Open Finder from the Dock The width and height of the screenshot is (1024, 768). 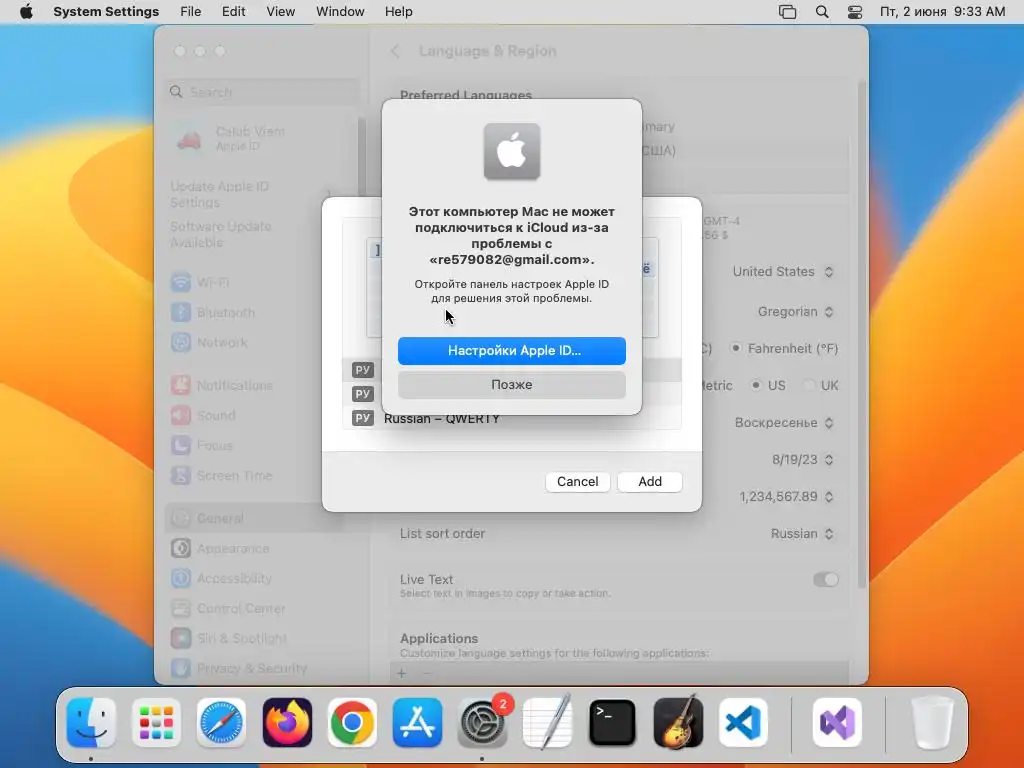[91, 722]
